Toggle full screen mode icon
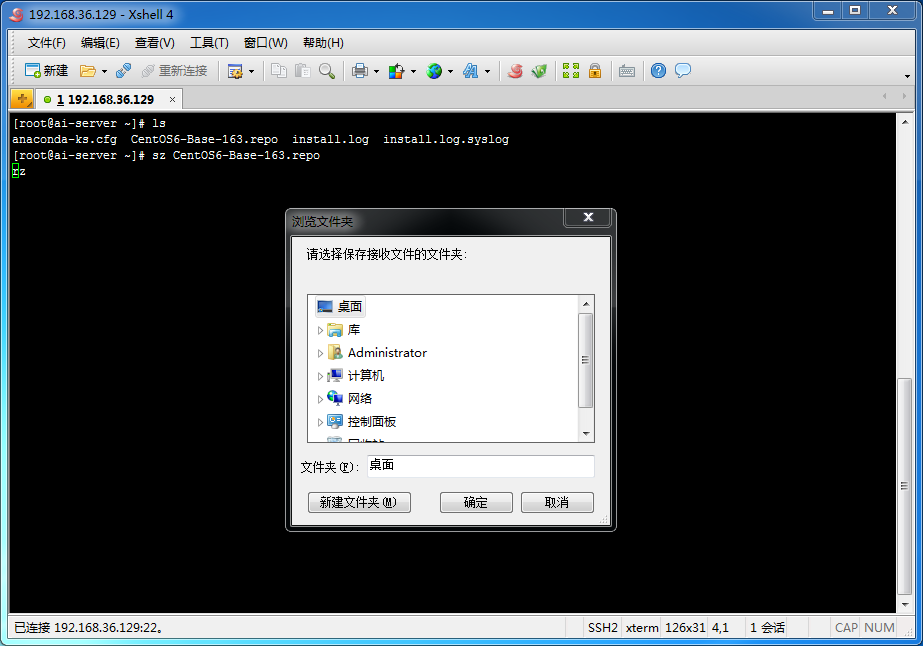This screenshot has height=646, width=923. click(x=570, y=71)
